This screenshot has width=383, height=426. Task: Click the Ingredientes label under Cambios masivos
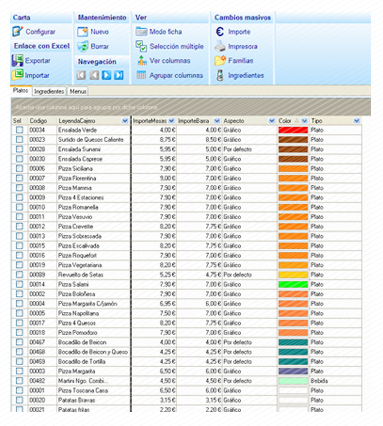click(x=246, y=75)
